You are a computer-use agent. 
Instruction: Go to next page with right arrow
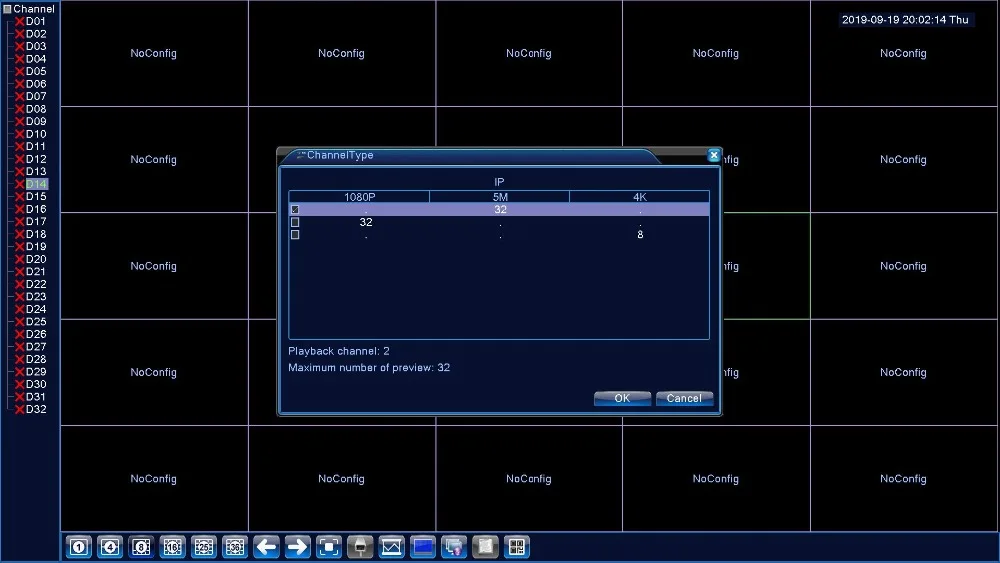click(297, 547)
